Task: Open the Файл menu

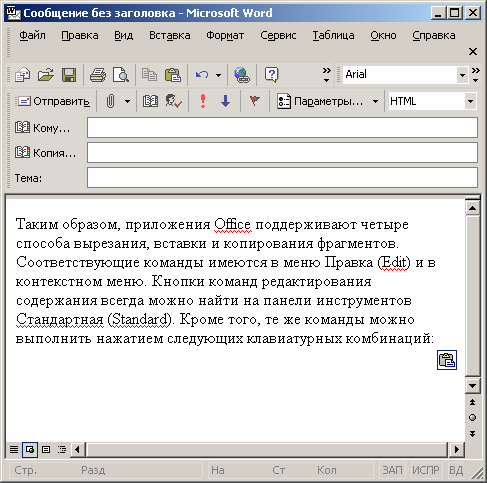Action: click(x=32, y=35)
